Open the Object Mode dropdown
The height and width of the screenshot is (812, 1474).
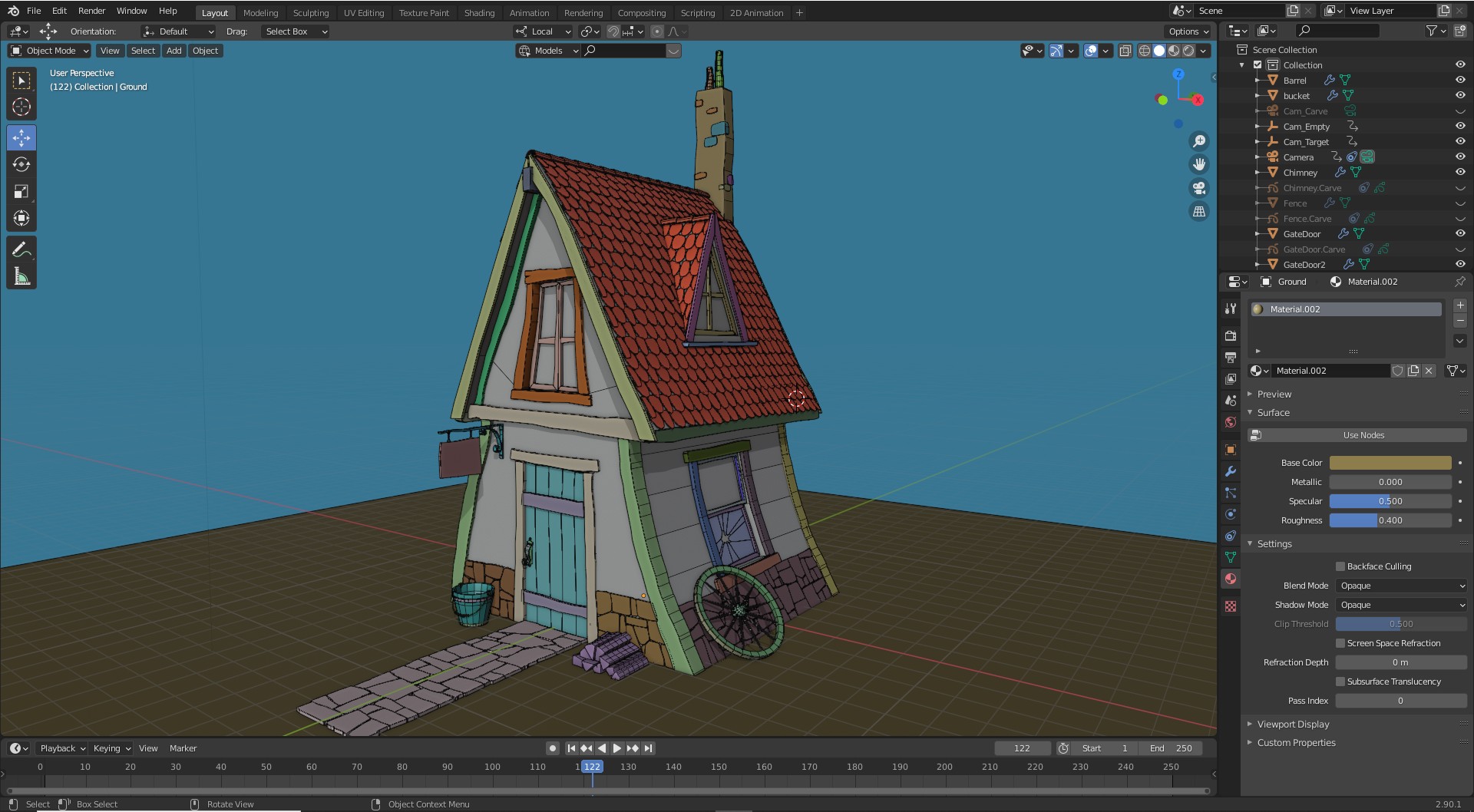pyautogui.click(x=49, y=51)
